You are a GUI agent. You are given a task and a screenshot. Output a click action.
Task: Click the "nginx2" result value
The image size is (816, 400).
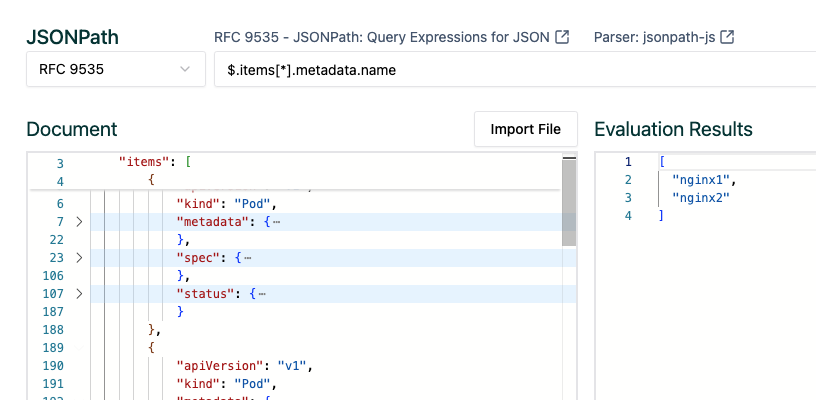702,197
